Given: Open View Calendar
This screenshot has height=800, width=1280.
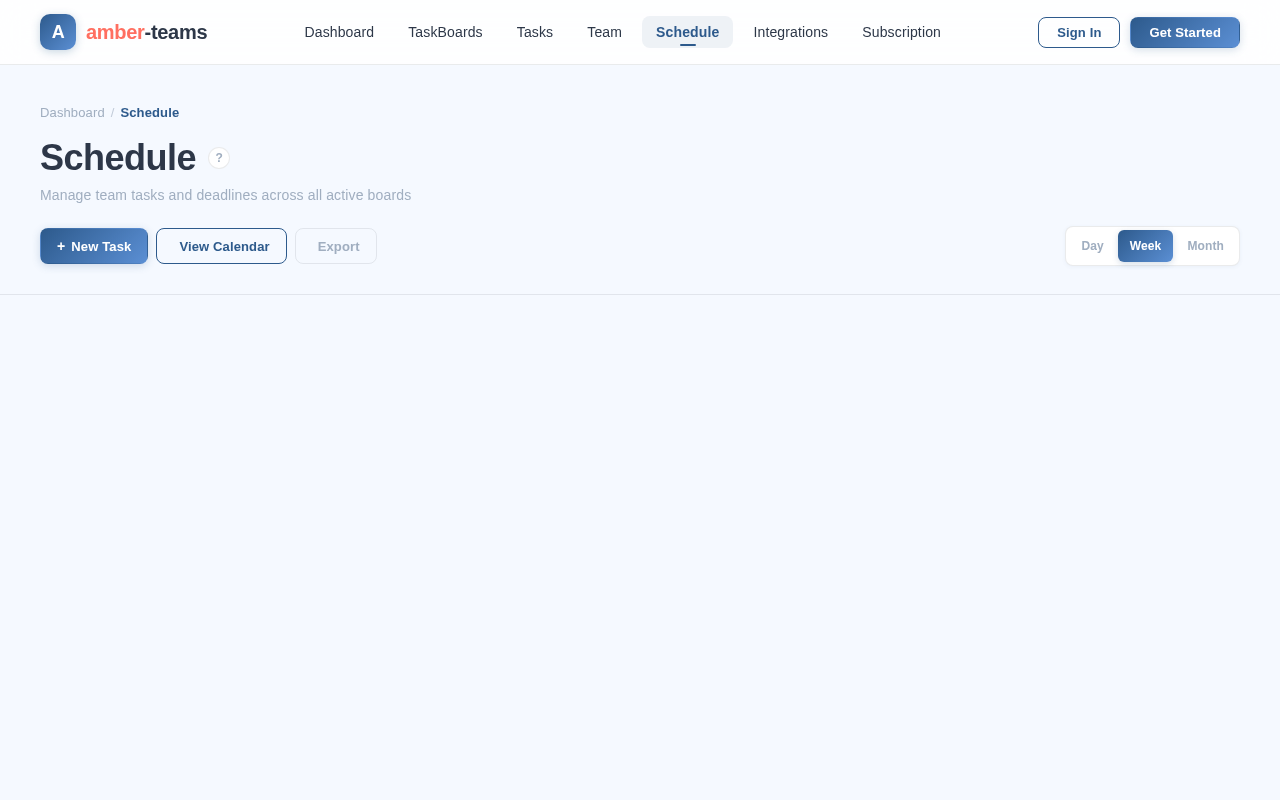Looking at the screenshot, I should coord(221,246).
